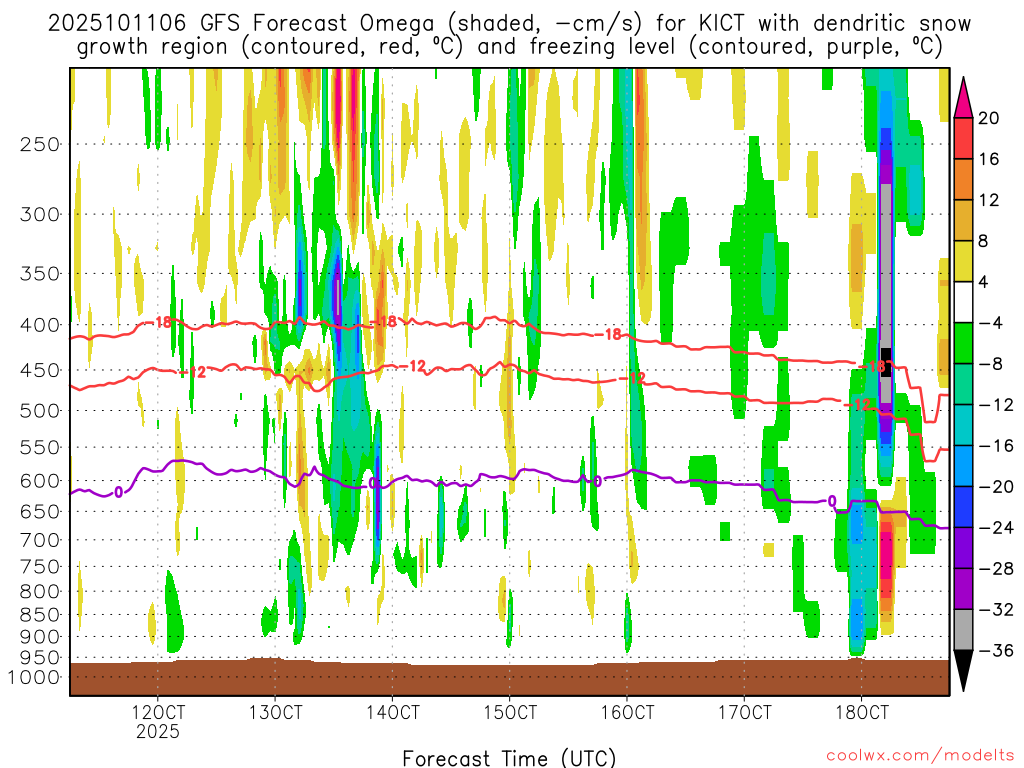Click the red -18 contour label near 16OCT
Image resolution: width=1024 pixels, height=768 pixels.
609,334
